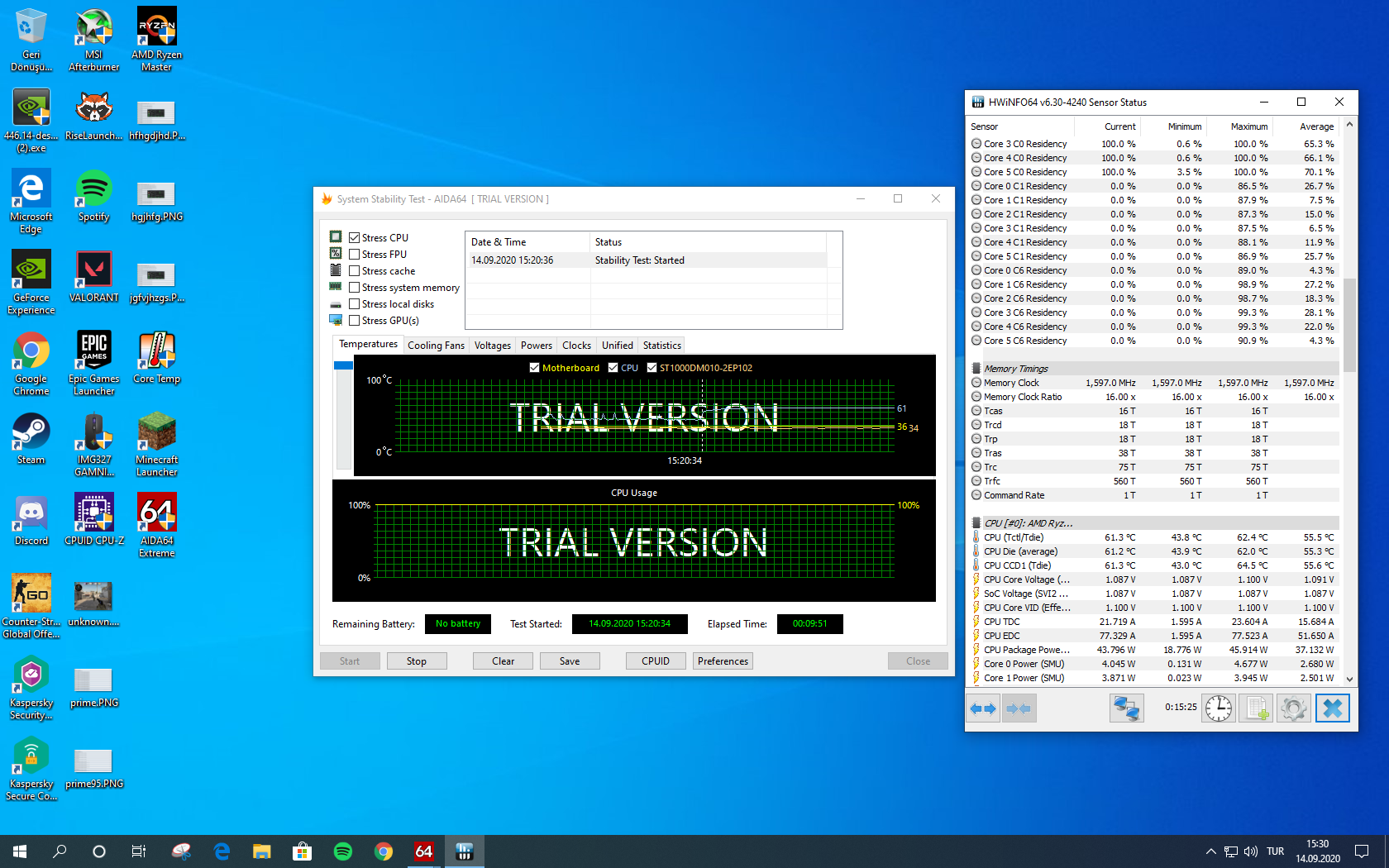The height and width of the screenshot is (868, 1389).
Task: Open Discord desktop shortcut
Action: point(31,520)
